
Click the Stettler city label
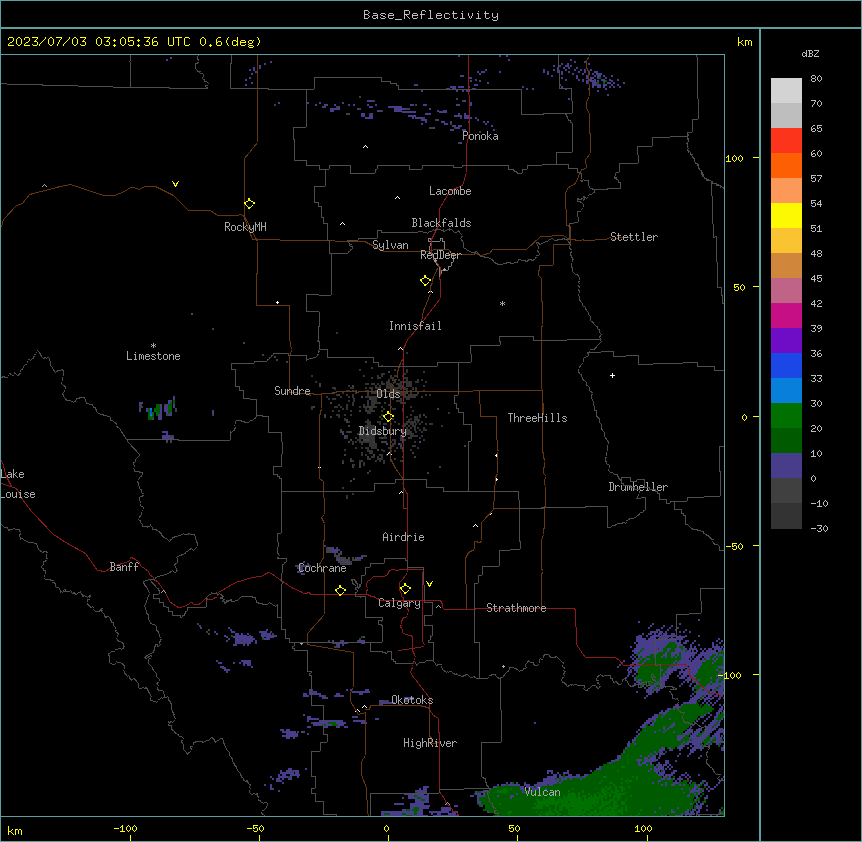(x=634, y=237)
